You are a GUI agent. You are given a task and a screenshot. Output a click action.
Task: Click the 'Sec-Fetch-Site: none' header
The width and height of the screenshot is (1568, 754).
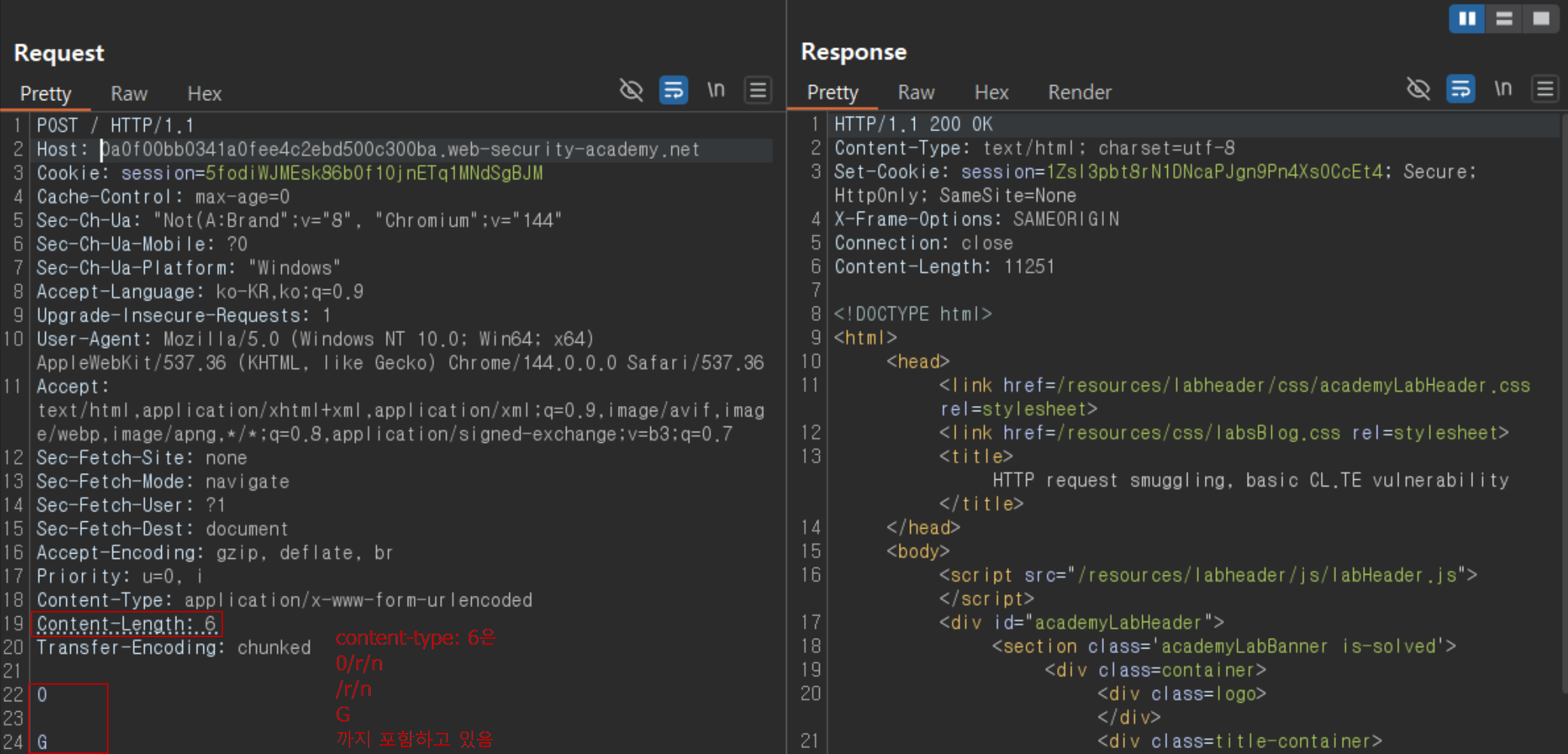(x=142, y=457)
